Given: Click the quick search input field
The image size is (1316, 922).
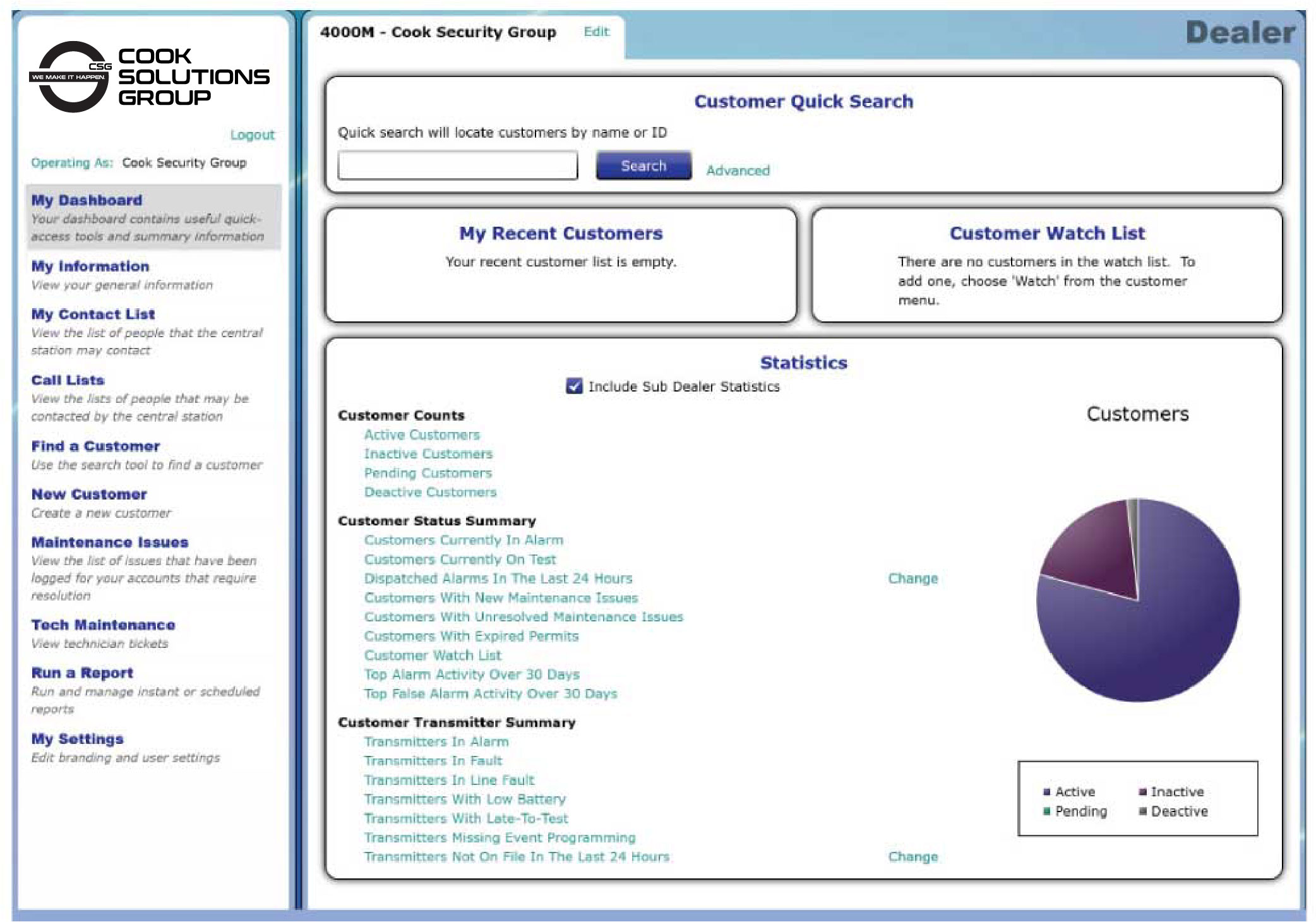Looking at the screenshot, I should (x=458, y=165).
